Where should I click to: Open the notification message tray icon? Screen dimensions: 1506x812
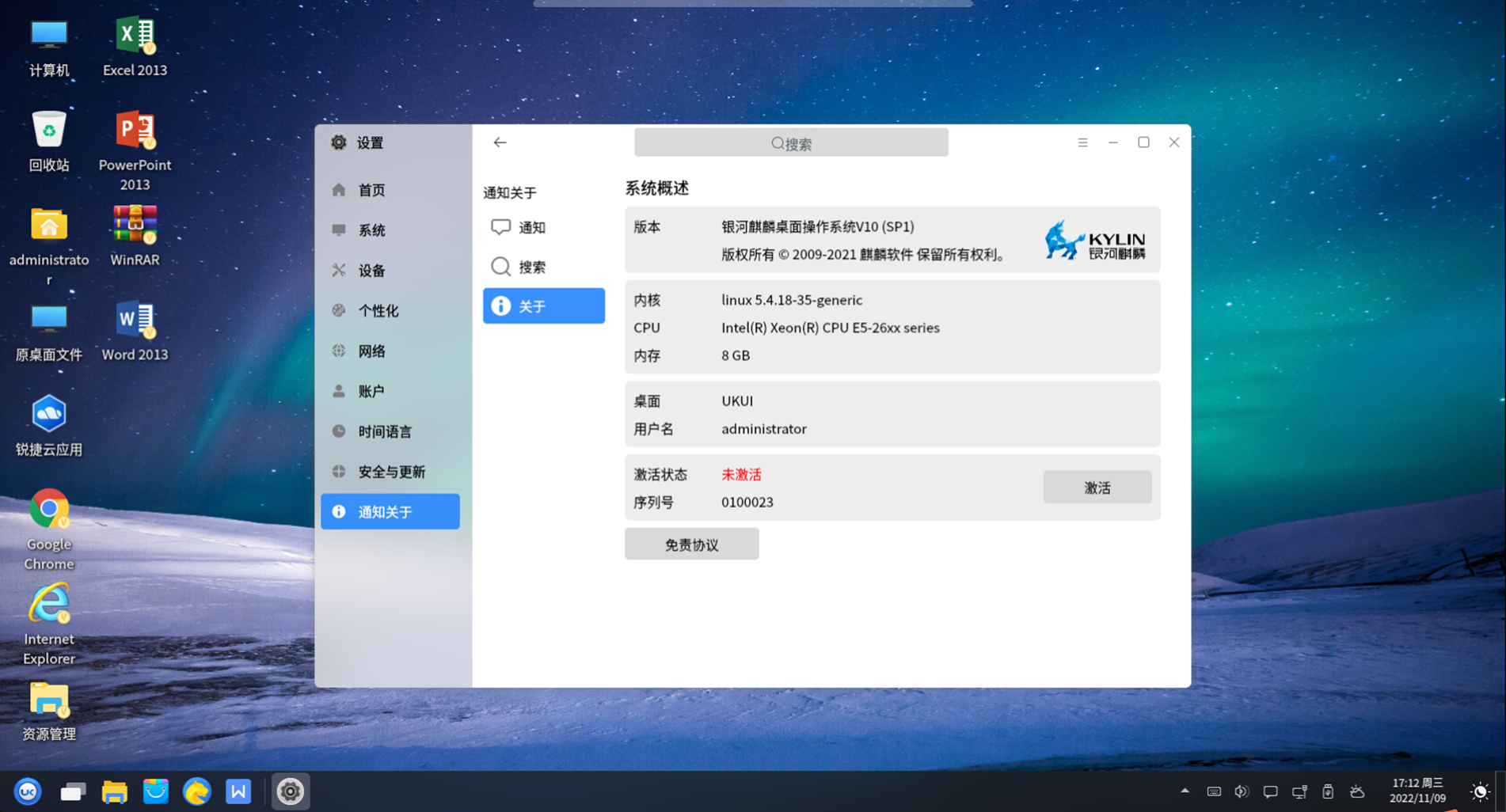click(x=1271, y=791)
